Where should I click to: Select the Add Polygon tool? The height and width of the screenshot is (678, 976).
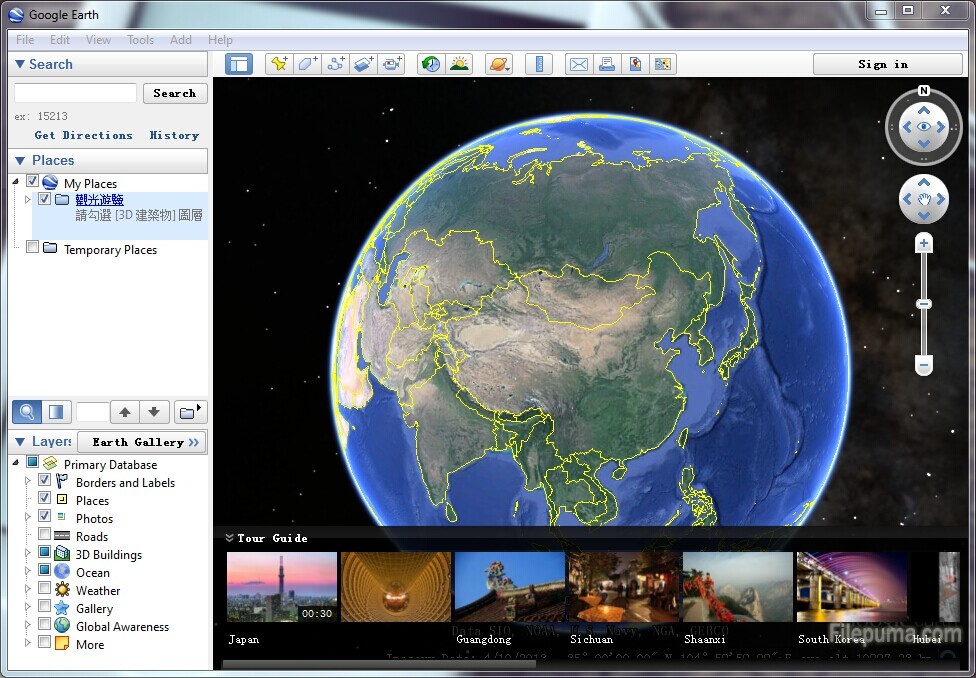[307, 64]
